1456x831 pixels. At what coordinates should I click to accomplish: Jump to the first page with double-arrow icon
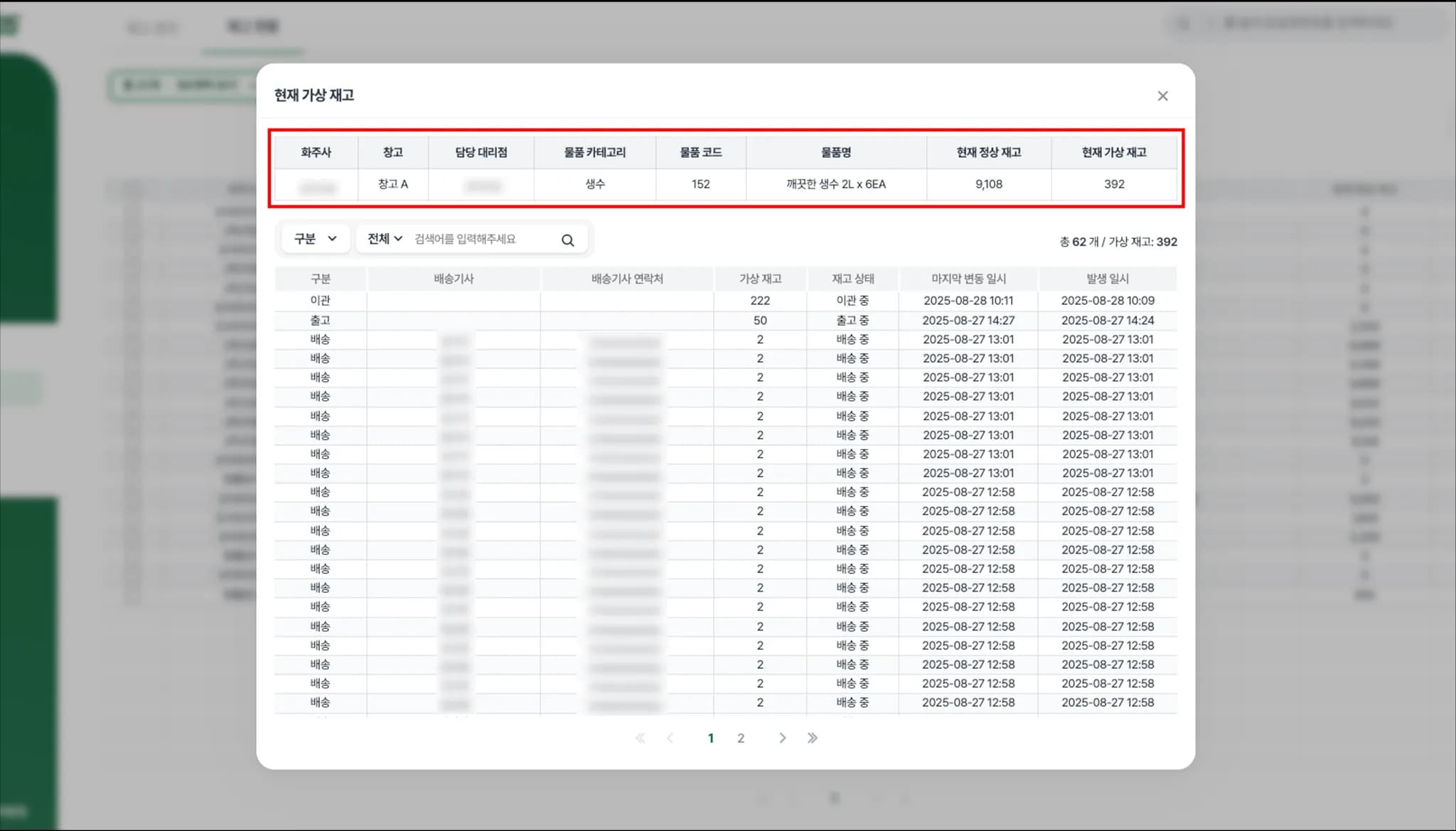[x=641, y=738]
